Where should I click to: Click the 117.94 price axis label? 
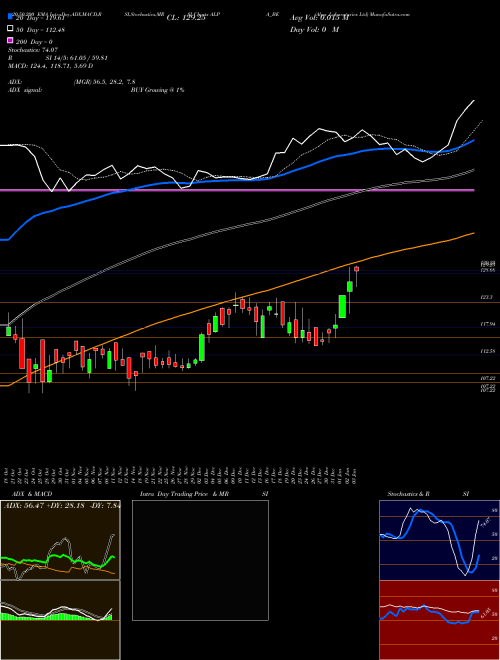coord(488,324)
